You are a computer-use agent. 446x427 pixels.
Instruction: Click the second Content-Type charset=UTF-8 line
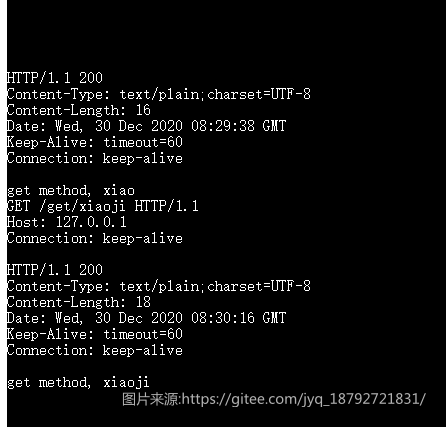159,286
